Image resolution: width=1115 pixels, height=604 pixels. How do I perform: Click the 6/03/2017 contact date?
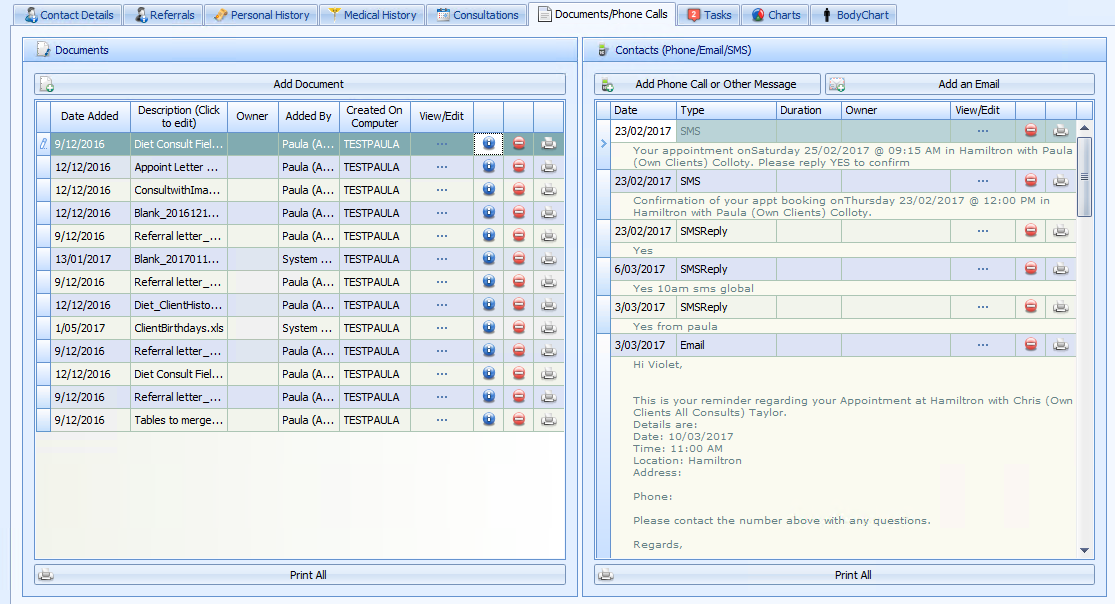(x=643, y=268)
